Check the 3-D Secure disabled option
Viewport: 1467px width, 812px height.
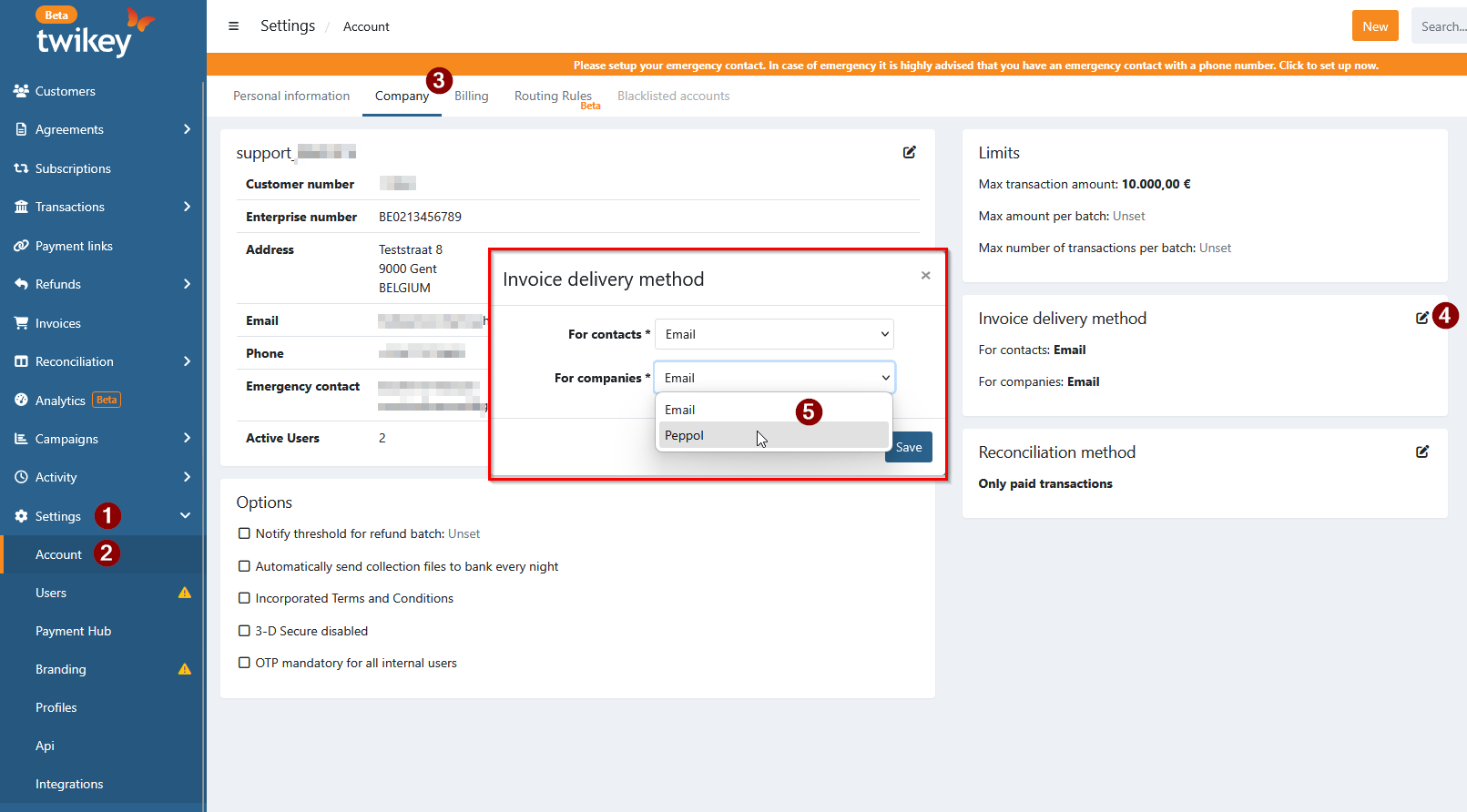click(244, 631)
